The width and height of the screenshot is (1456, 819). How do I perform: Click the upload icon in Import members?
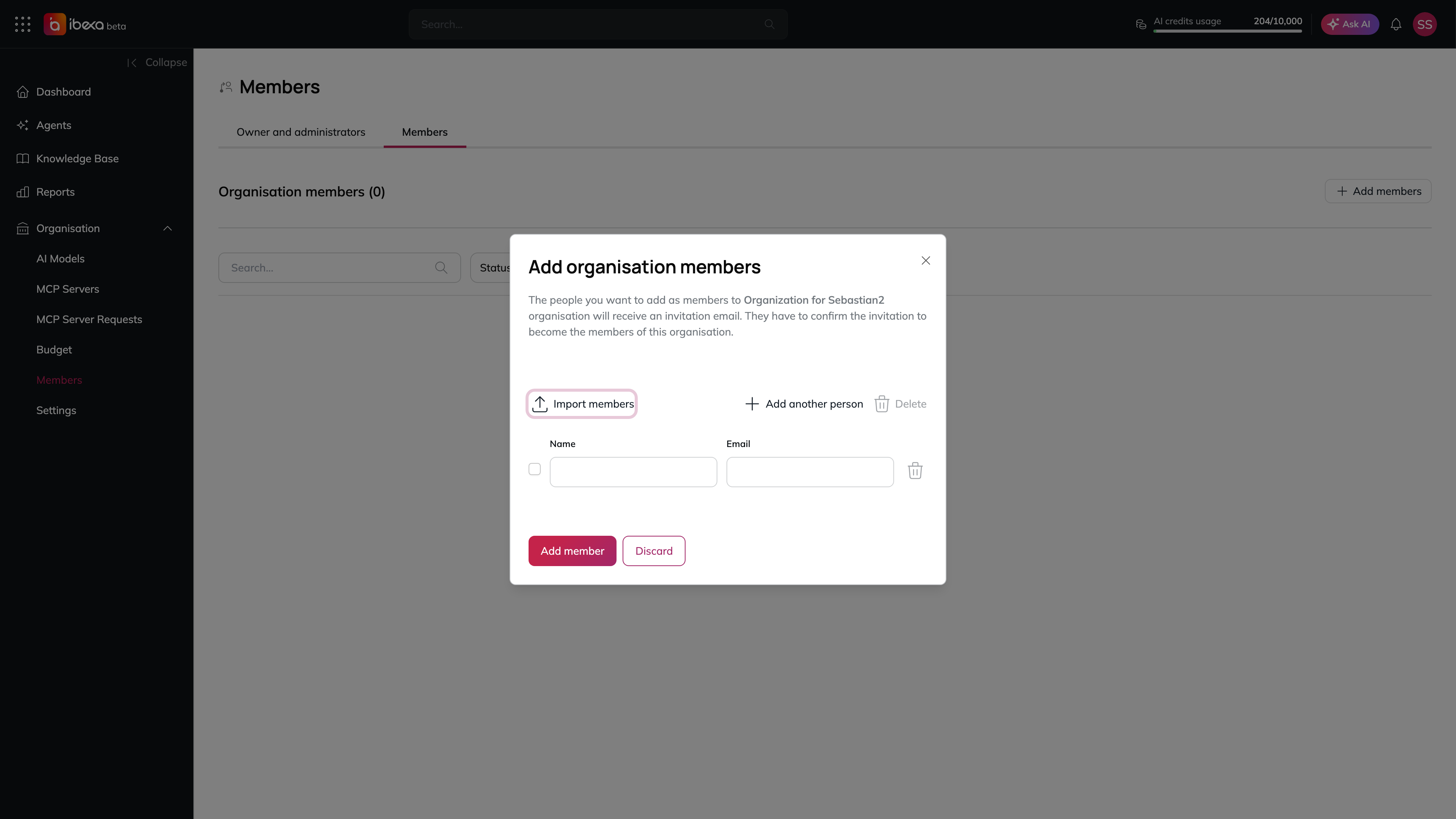(540, 404)
